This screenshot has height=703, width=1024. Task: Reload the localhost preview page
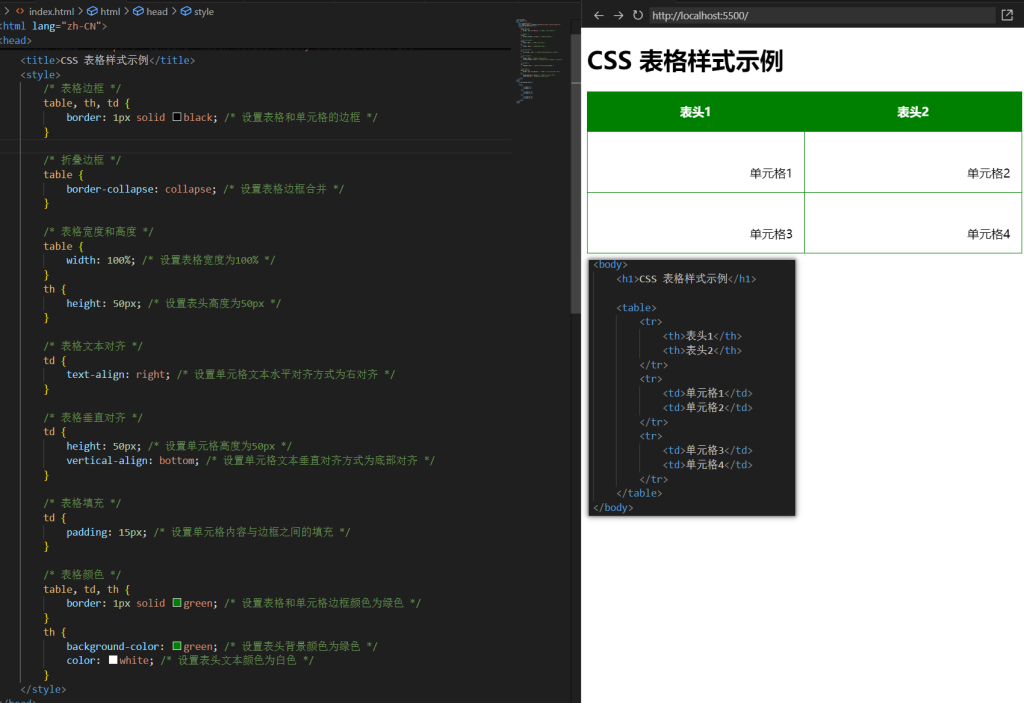coord(637,15)
